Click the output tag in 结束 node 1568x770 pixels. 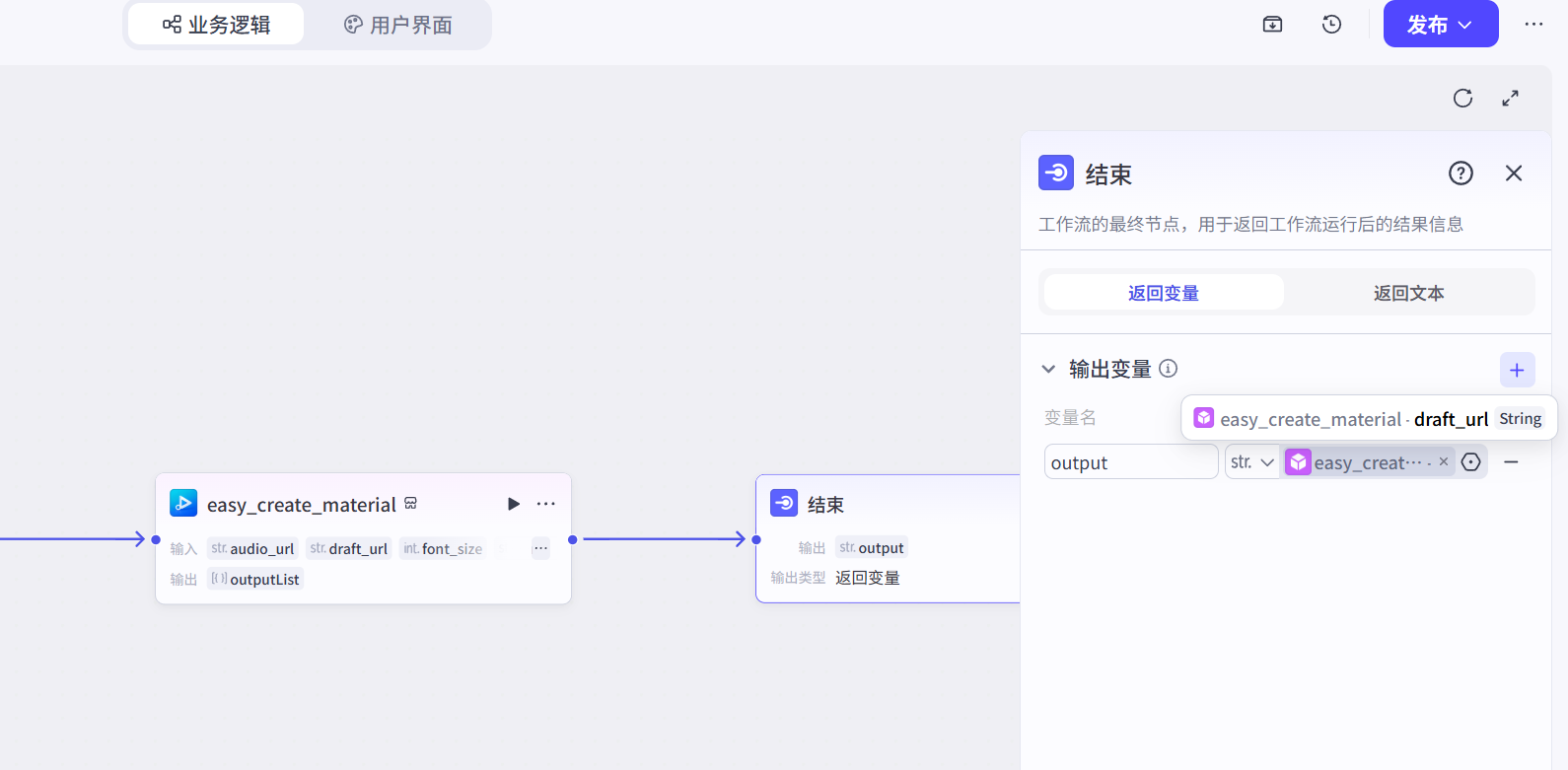tap(872, 547)
